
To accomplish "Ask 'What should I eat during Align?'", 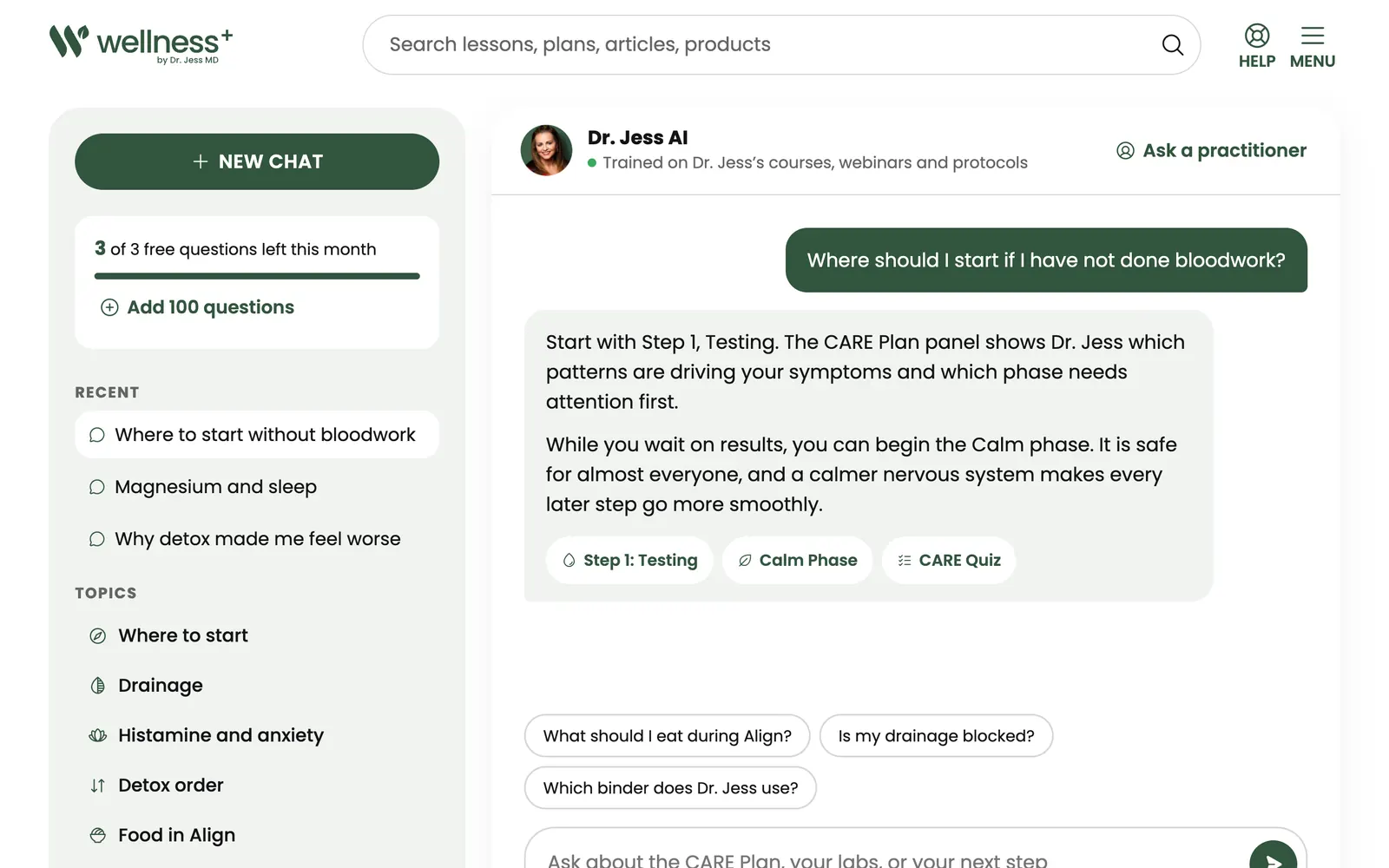I will click(x=667, y=736).
